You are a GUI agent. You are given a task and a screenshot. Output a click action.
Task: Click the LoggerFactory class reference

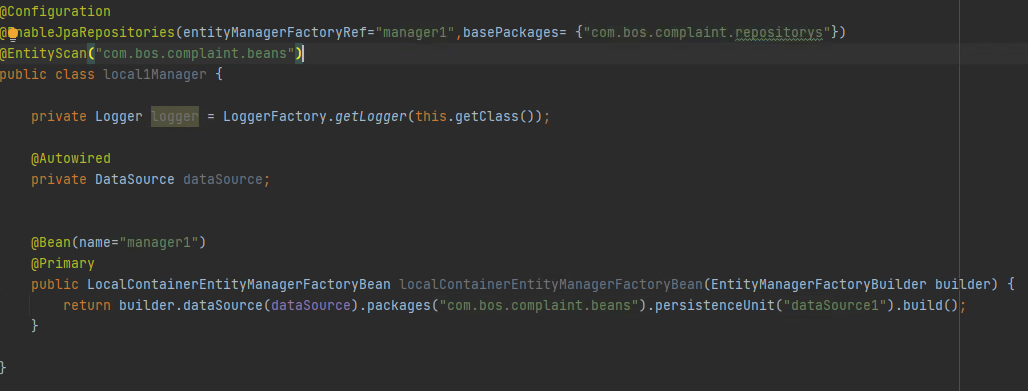275,116
